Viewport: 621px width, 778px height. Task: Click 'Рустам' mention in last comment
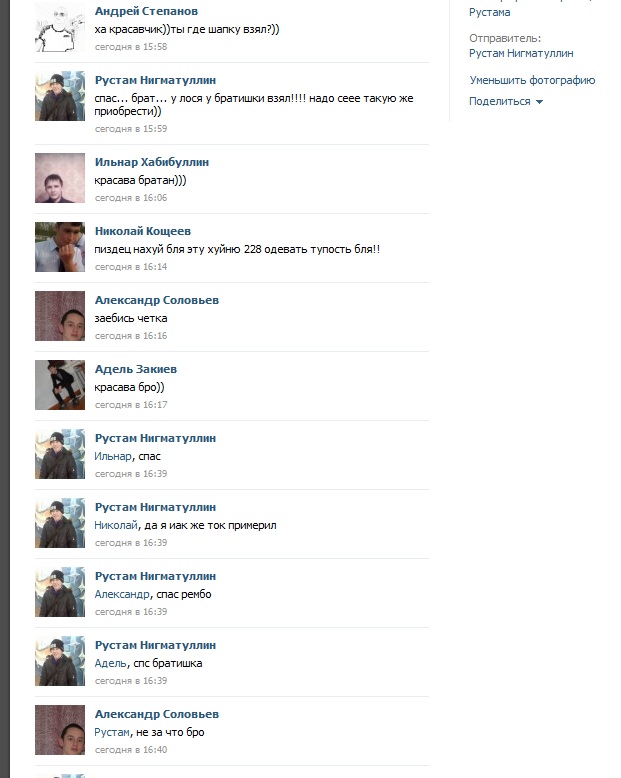pyautogui.click(x=112, y=732)
